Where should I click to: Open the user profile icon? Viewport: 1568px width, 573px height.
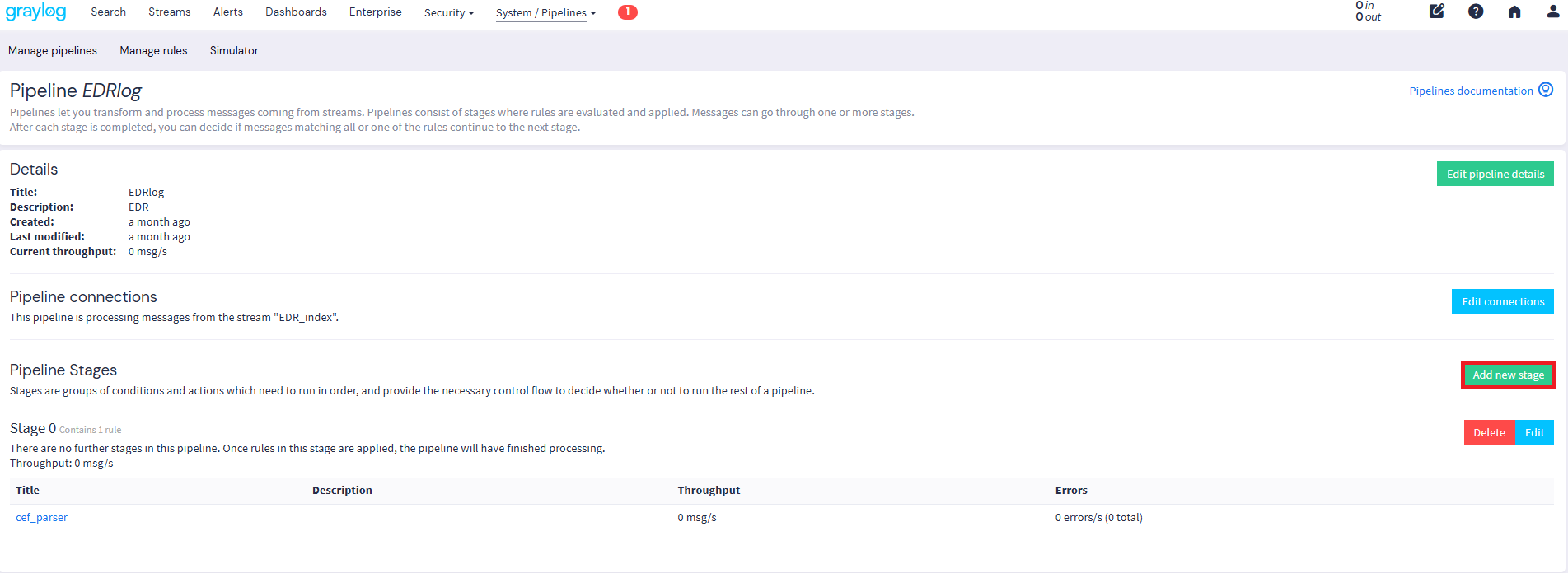pyautogui.click(x=1552, y=12)
